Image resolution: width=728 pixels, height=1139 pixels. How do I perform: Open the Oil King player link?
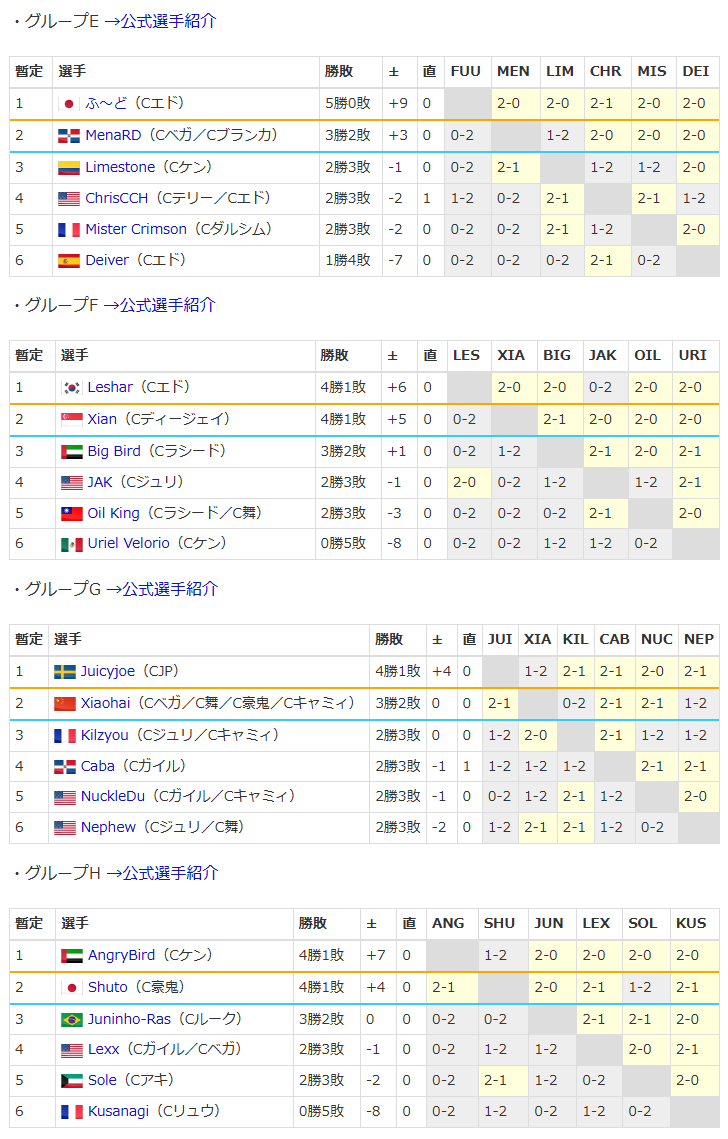pos(113,514)
